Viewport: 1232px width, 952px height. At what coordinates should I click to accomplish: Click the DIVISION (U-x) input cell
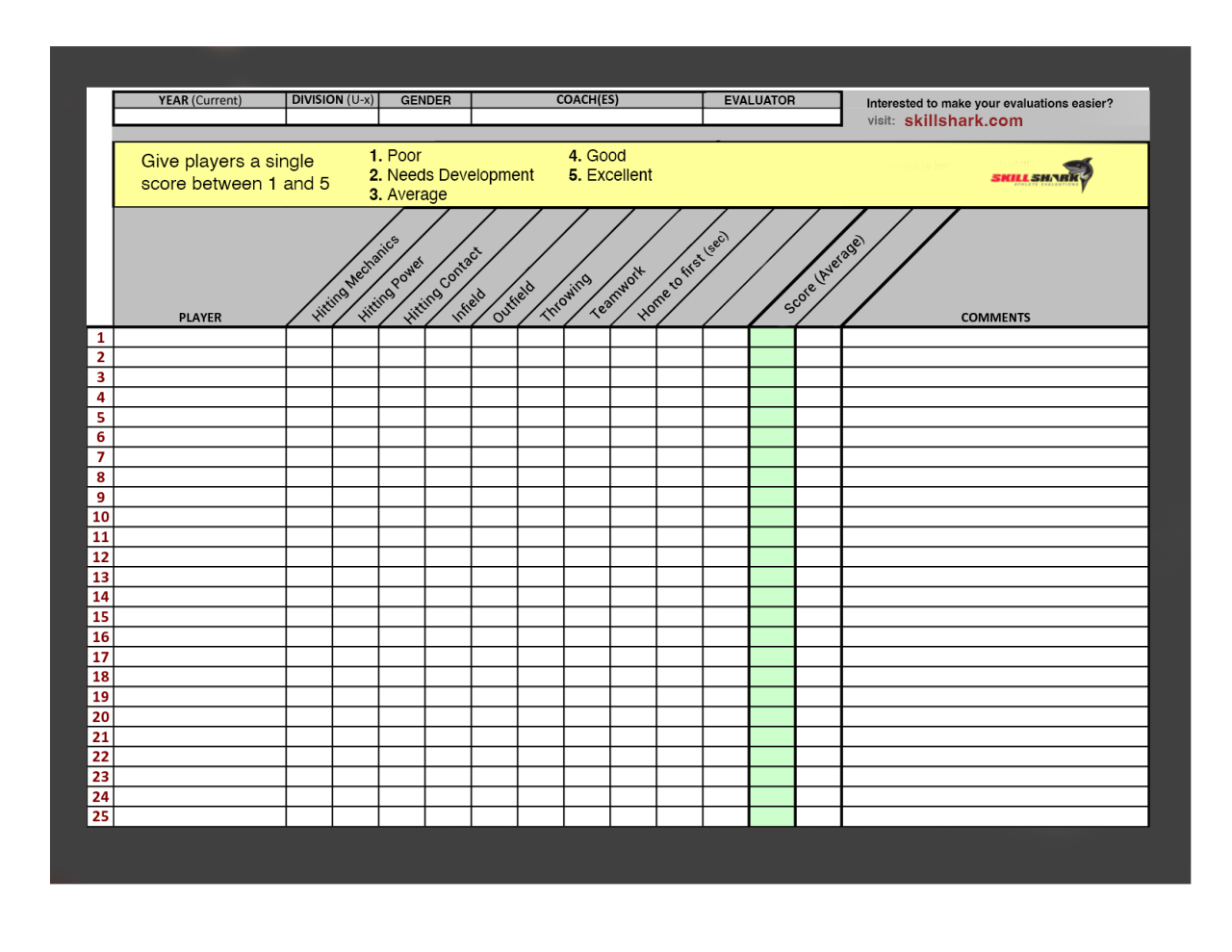click(333, 116)
